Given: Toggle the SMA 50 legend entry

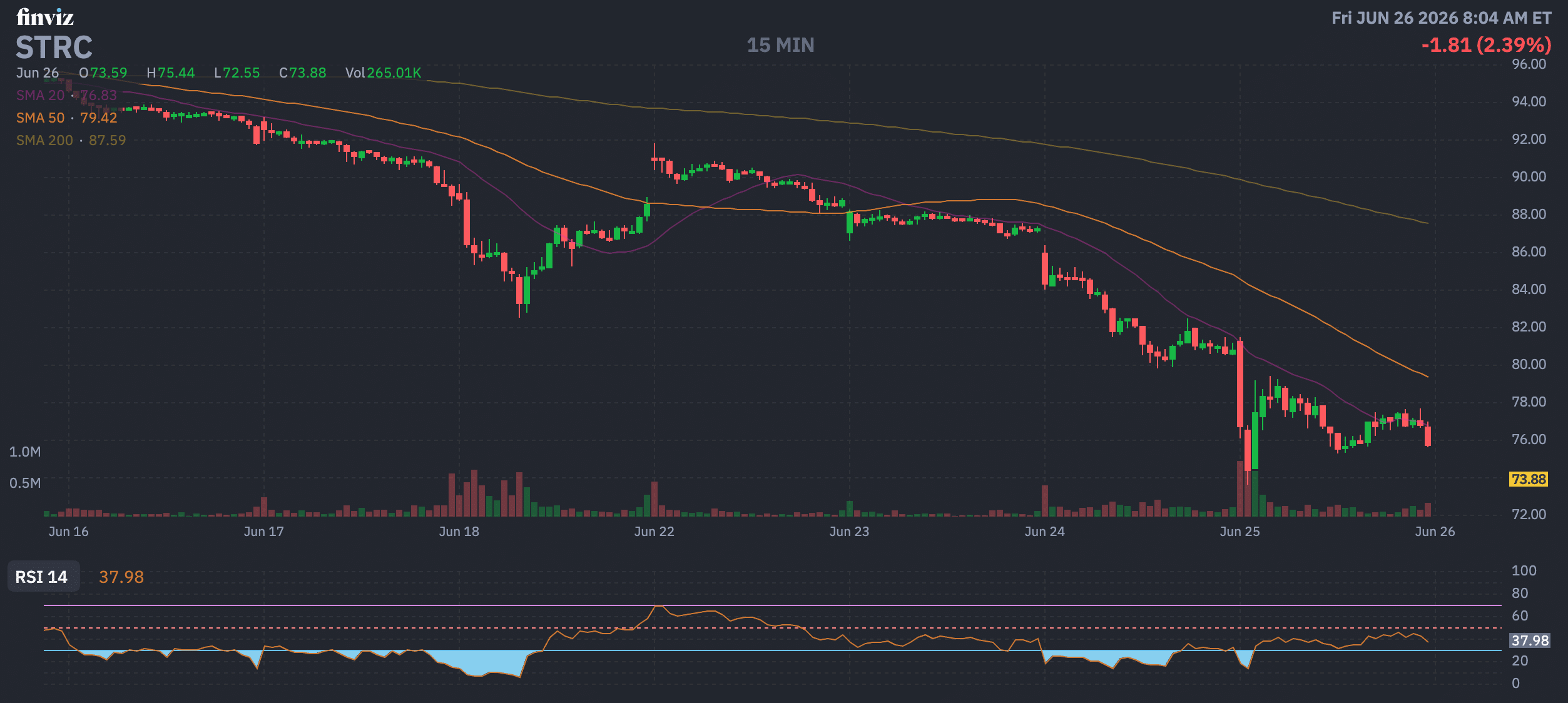Looking at the screenshot, I should [66, 118].
